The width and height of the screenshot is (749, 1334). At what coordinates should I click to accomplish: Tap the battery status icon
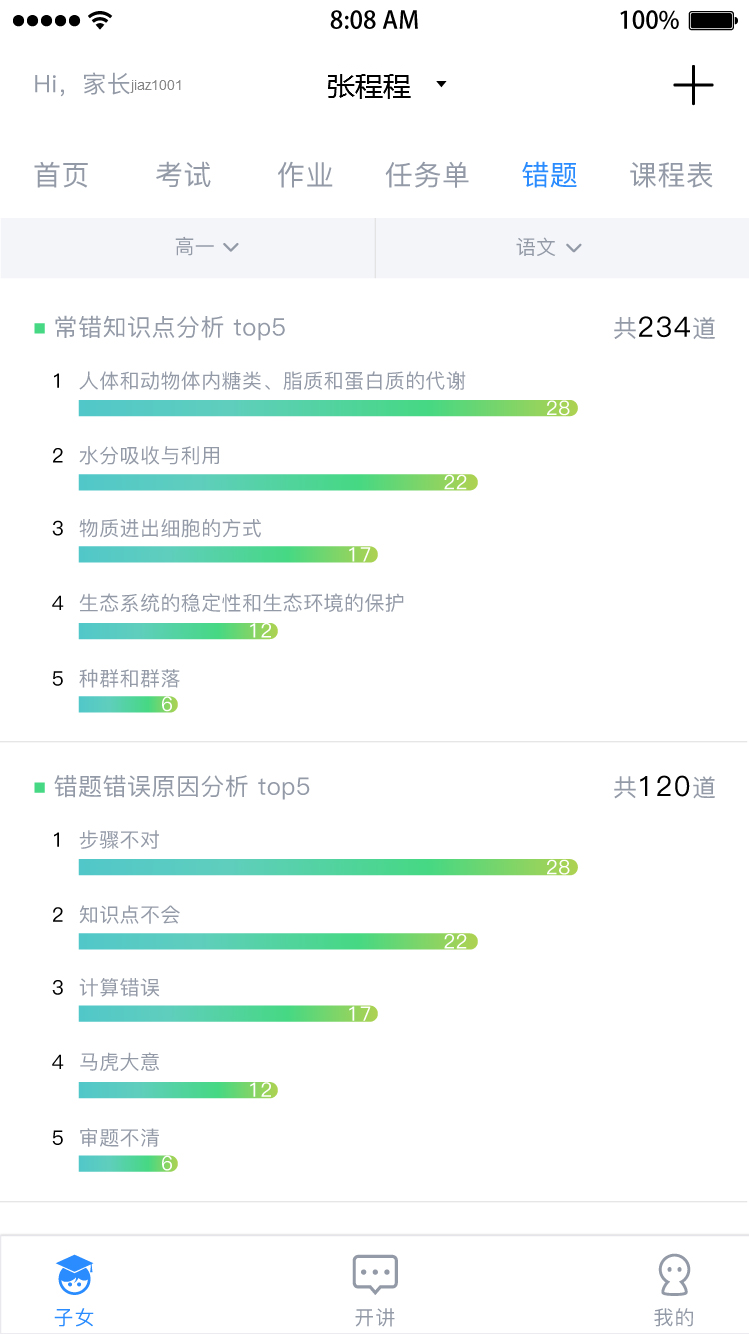(x=713, y=20)
